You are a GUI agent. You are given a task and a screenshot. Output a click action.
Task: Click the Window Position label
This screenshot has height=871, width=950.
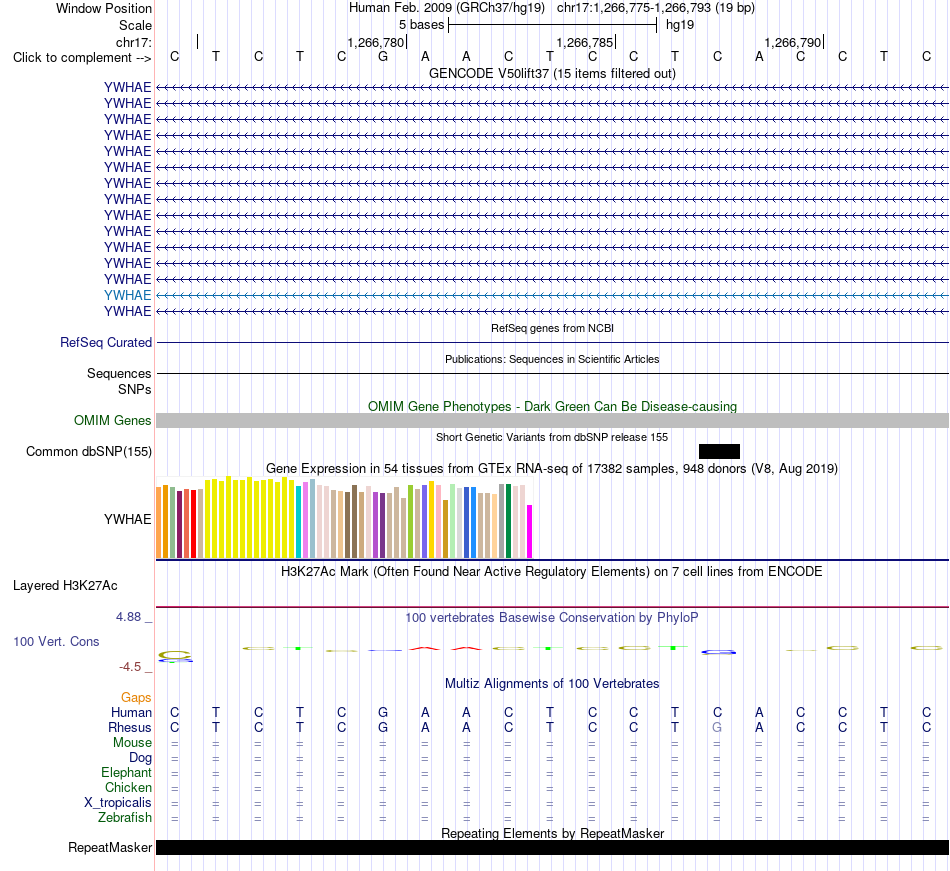point(104,8)
